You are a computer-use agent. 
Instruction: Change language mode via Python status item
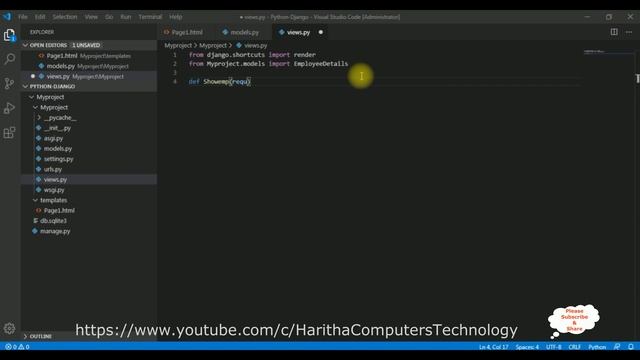(597, 347)
